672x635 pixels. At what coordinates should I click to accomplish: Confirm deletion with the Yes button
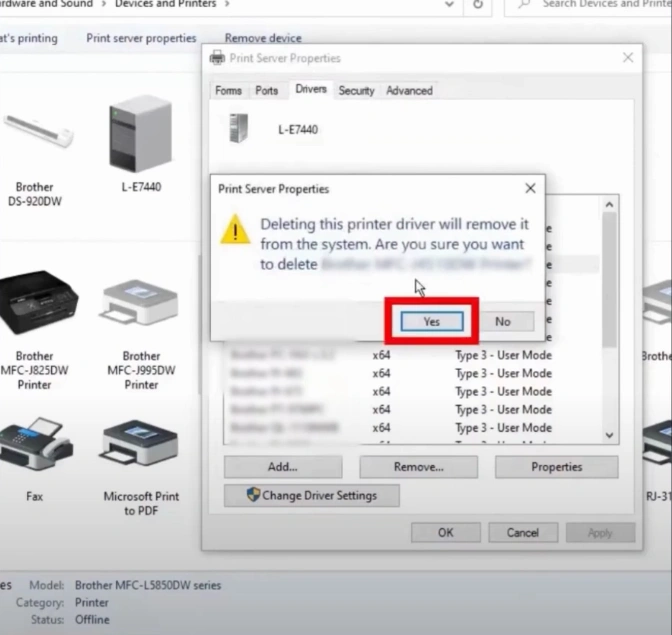431,321
